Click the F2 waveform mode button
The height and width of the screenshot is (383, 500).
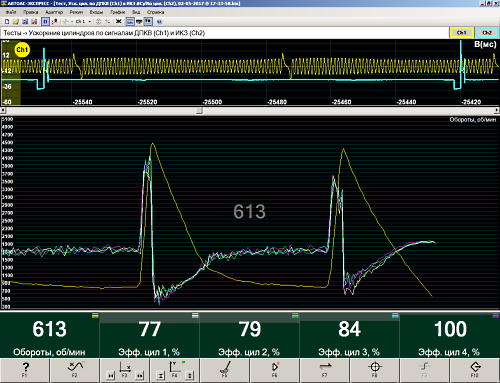75,370
